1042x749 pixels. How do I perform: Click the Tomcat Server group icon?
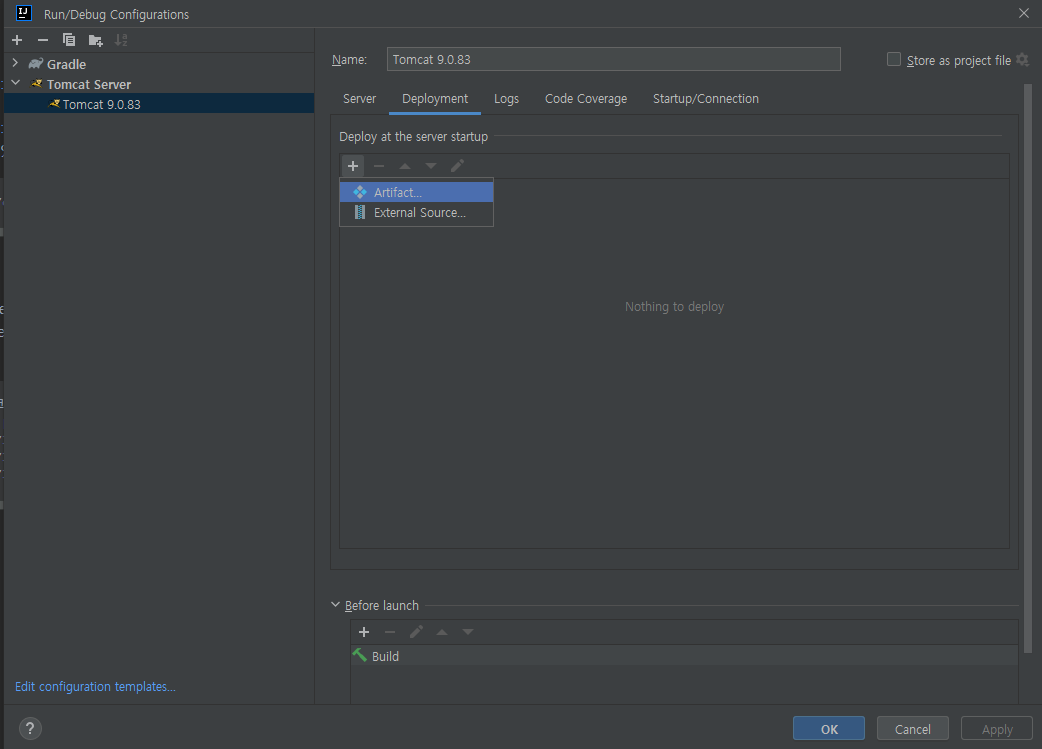[x=37, y=84]
